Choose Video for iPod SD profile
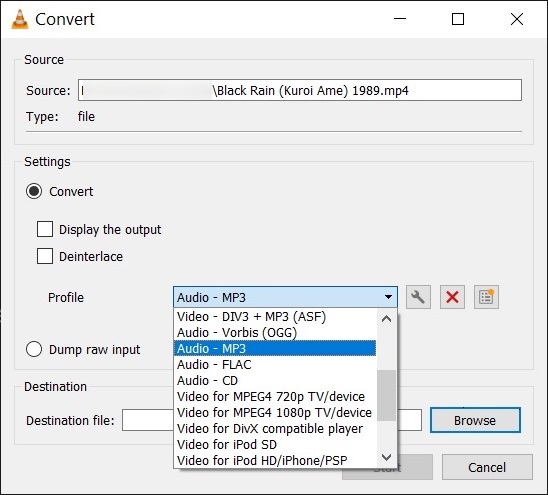 pos(275,445)
